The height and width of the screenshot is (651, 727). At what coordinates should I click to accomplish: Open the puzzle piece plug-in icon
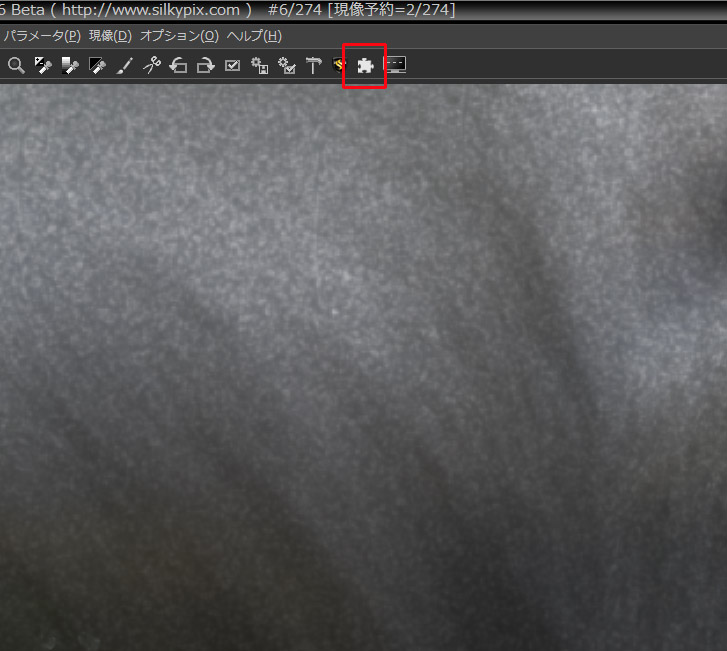coord(365,66)
